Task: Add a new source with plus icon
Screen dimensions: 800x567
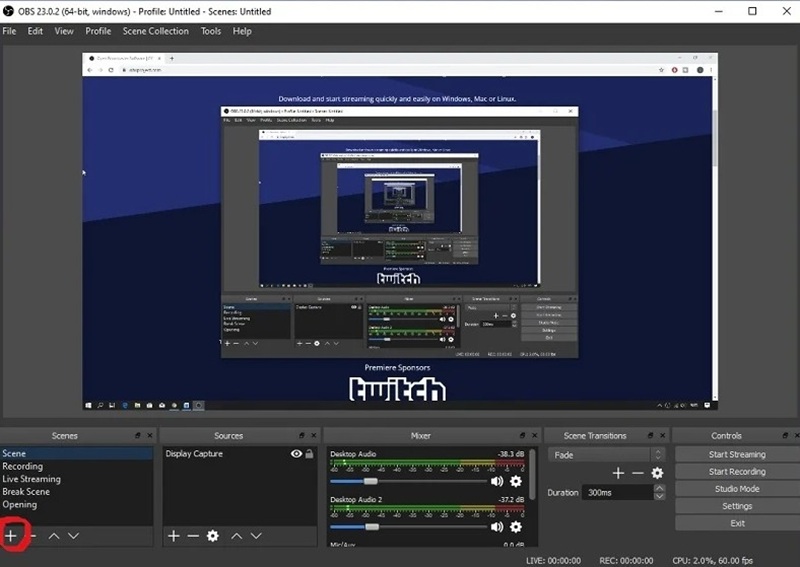Action: pos(173,536)
